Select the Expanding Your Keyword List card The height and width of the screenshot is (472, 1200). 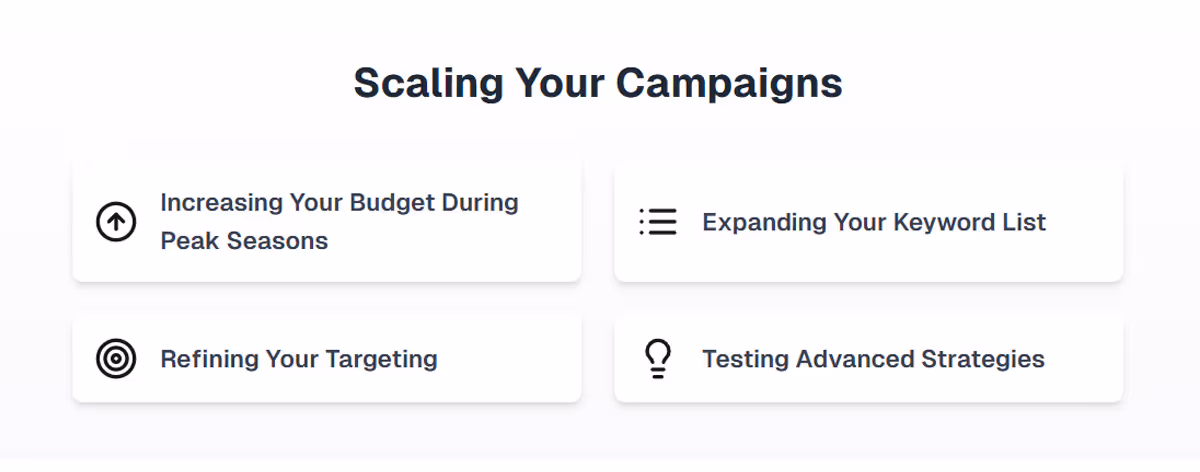869,221
